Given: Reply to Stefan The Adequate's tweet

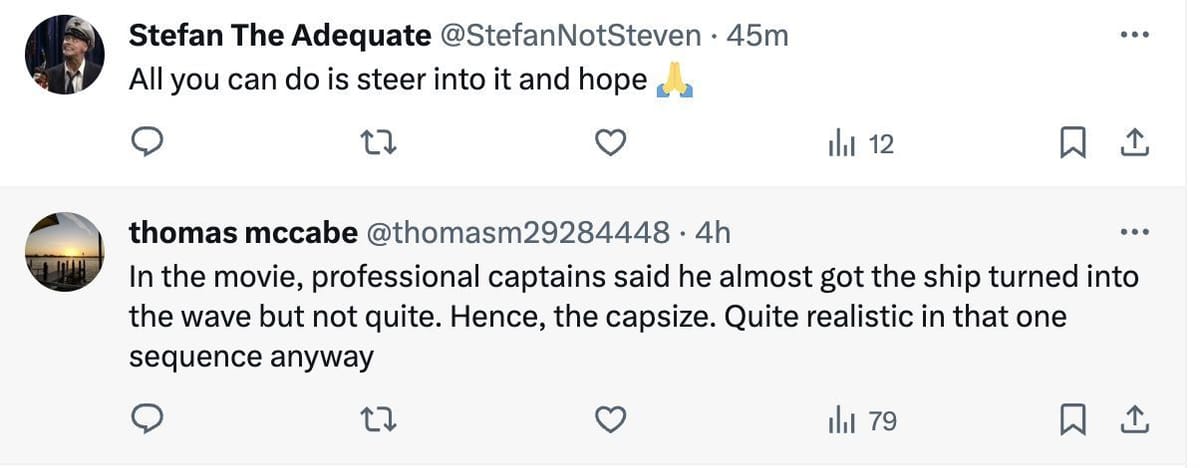Looking at the screenshot, I should [x=148, y=145].
